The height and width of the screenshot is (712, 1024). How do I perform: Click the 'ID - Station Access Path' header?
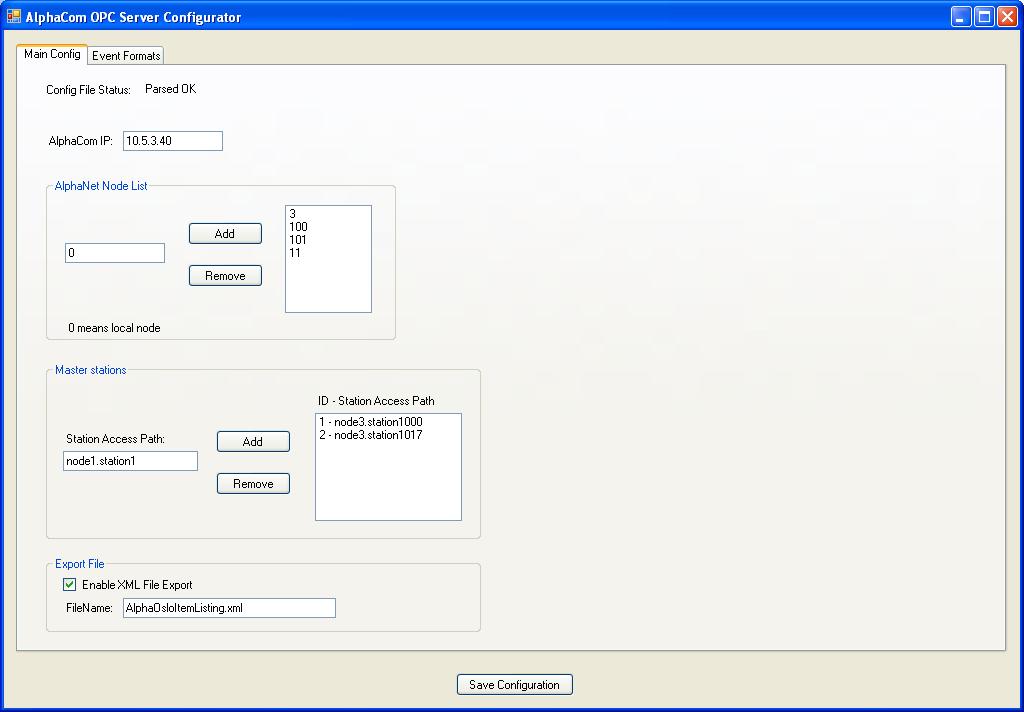(x=376, y=401)
